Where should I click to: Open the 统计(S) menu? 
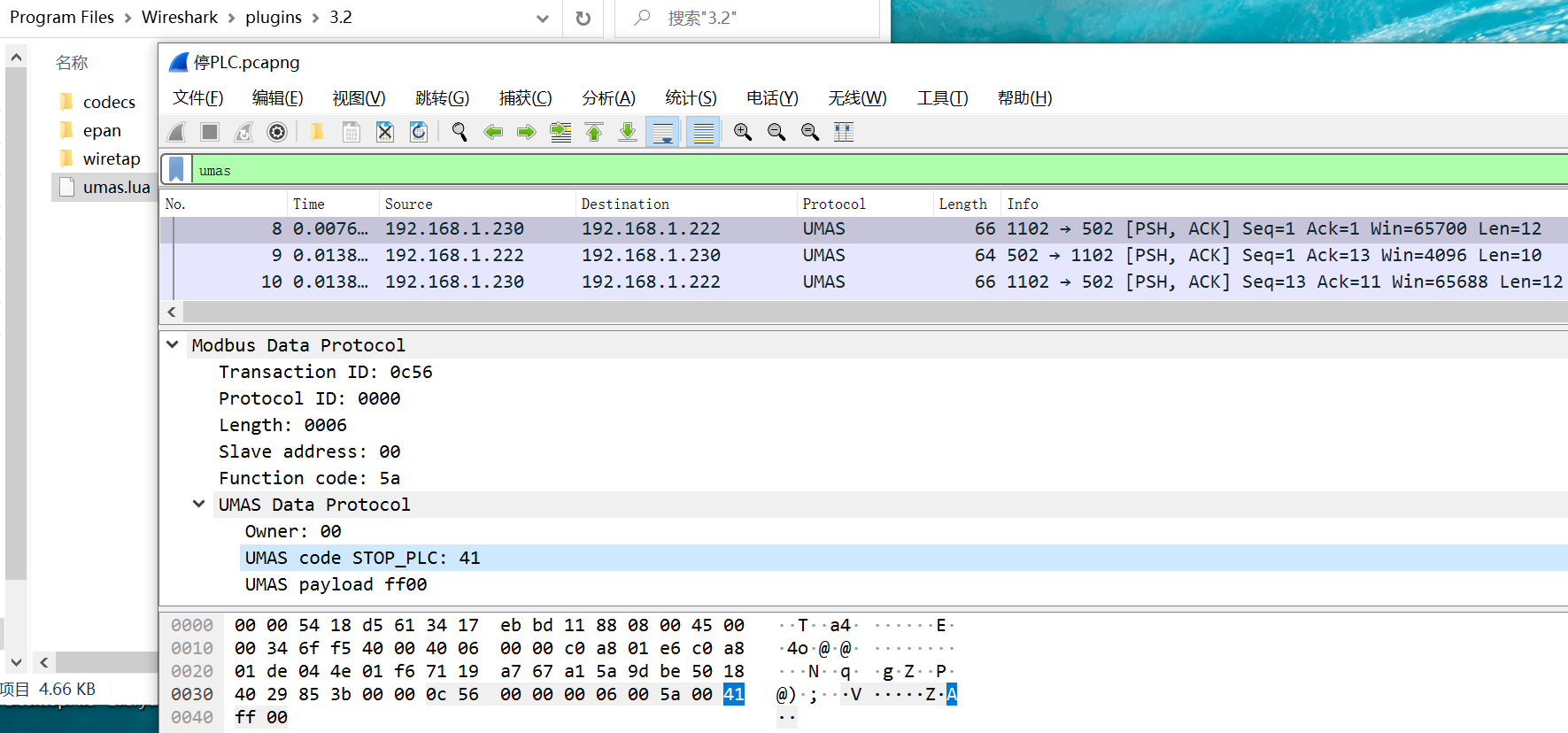(x=691, y=98)
